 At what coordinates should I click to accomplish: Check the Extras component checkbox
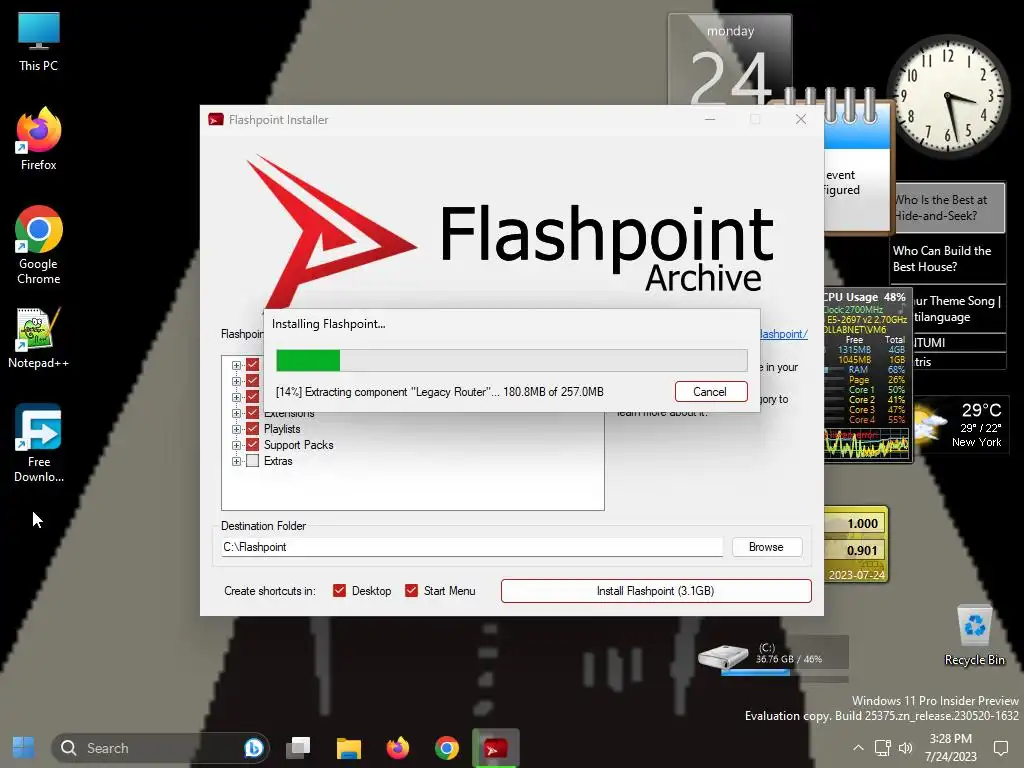coord(253,461)
